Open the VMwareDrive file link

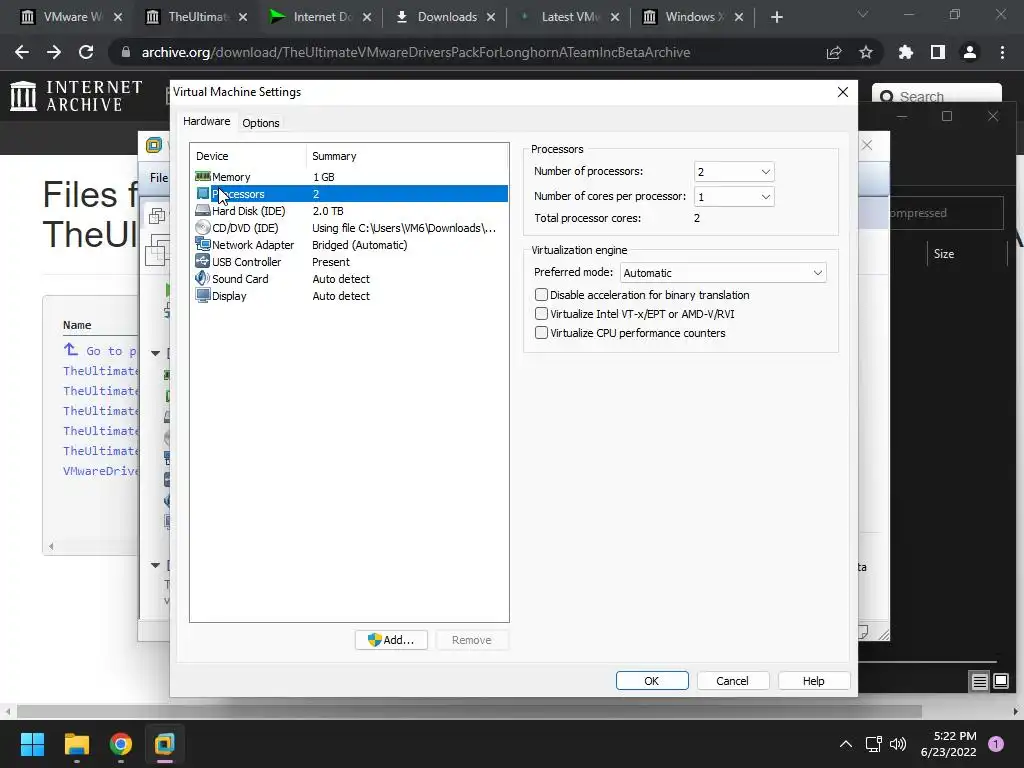tap(101, 470)
